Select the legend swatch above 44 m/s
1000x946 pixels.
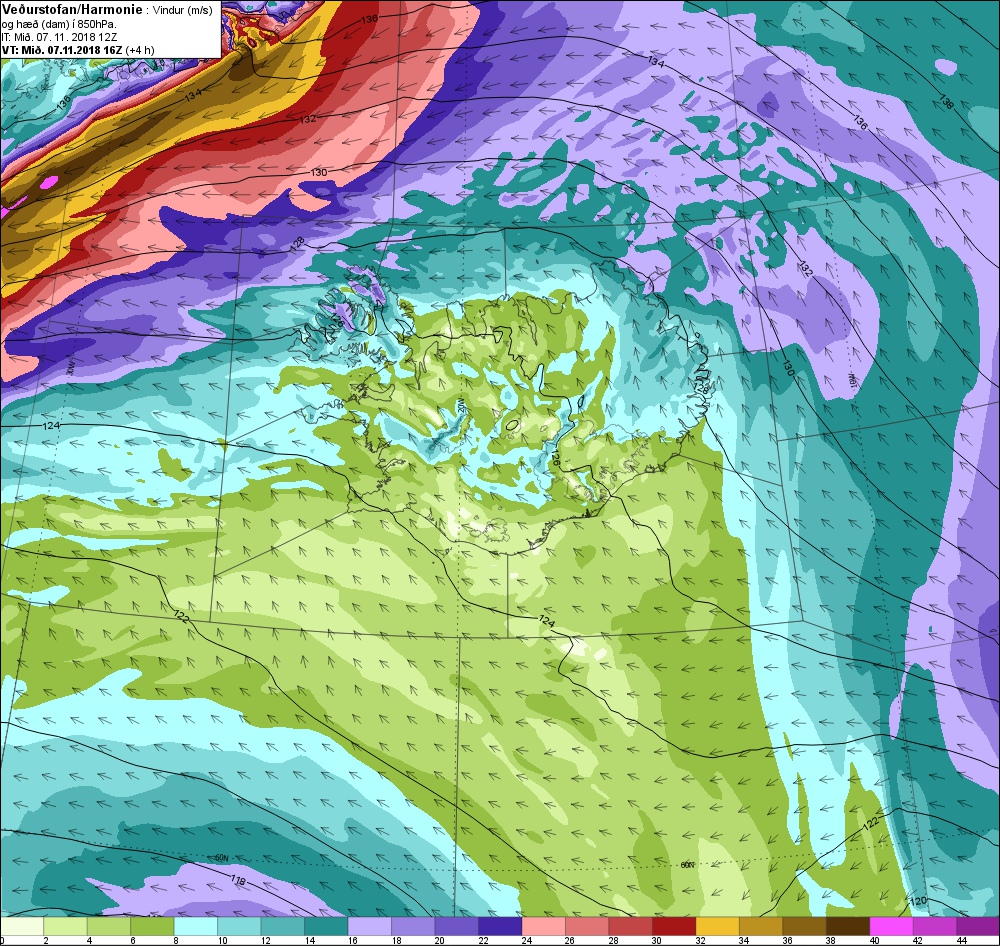(977, 926)
